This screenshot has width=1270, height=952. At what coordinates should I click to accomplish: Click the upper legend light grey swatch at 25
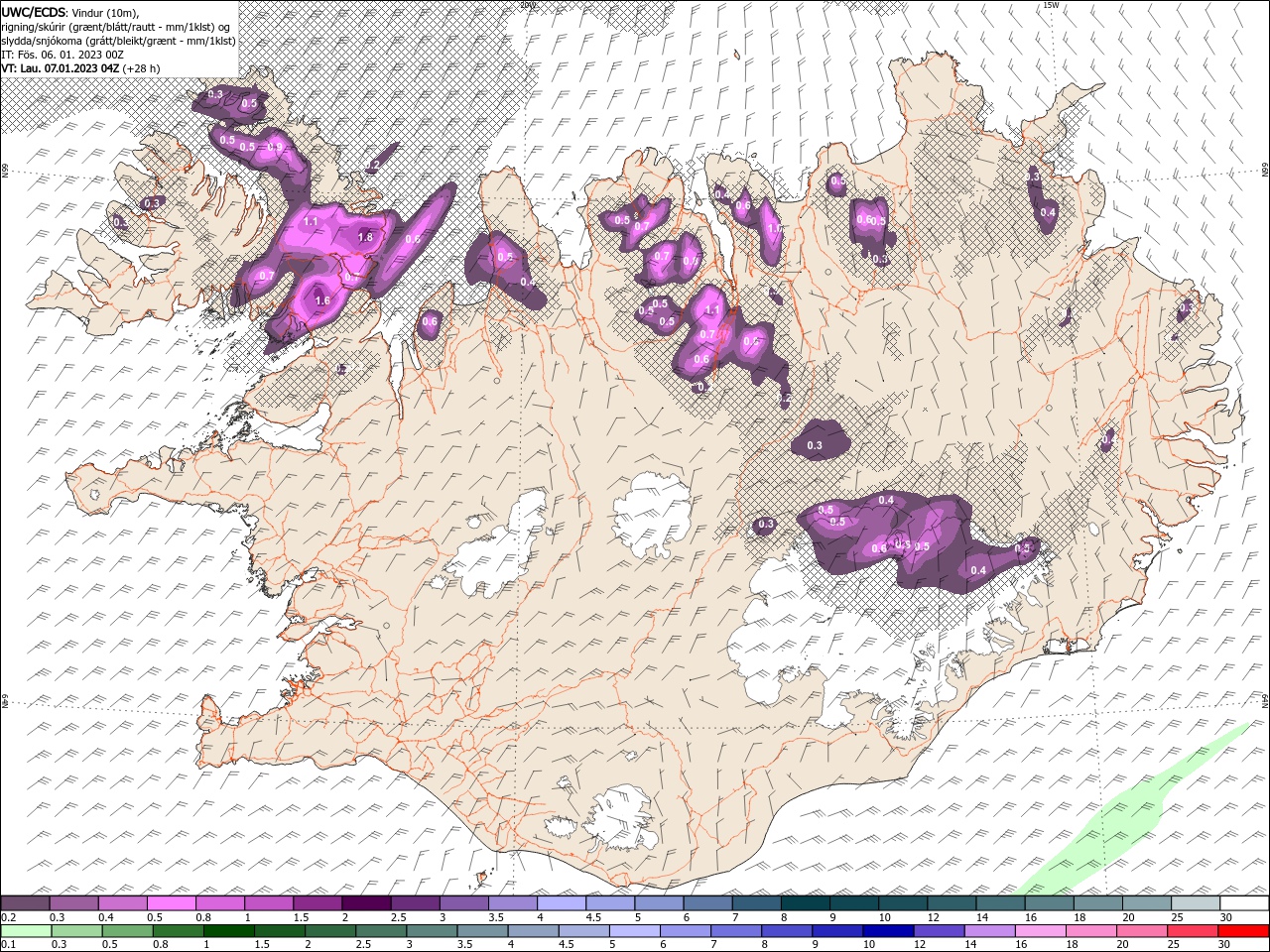click(1196, 903)
